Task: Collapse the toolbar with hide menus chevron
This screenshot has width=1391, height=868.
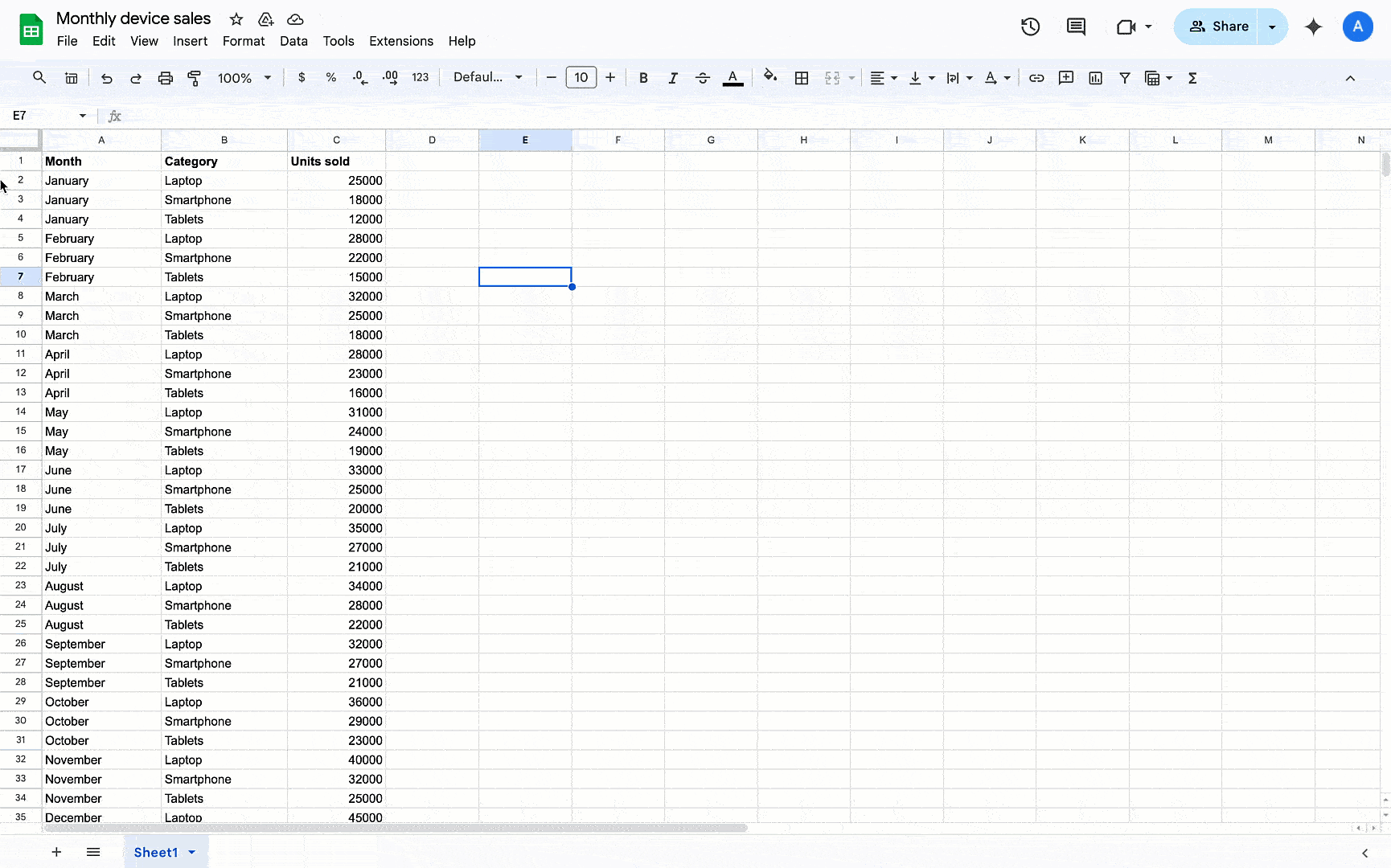Action: [1350, 78]
